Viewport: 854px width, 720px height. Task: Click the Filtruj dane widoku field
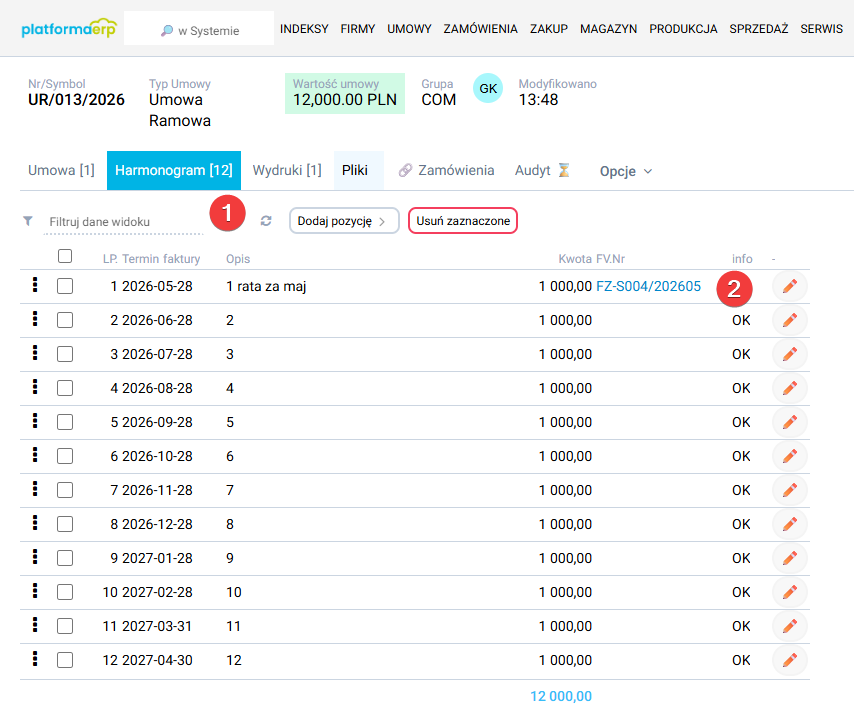click(x=123, y=222)
